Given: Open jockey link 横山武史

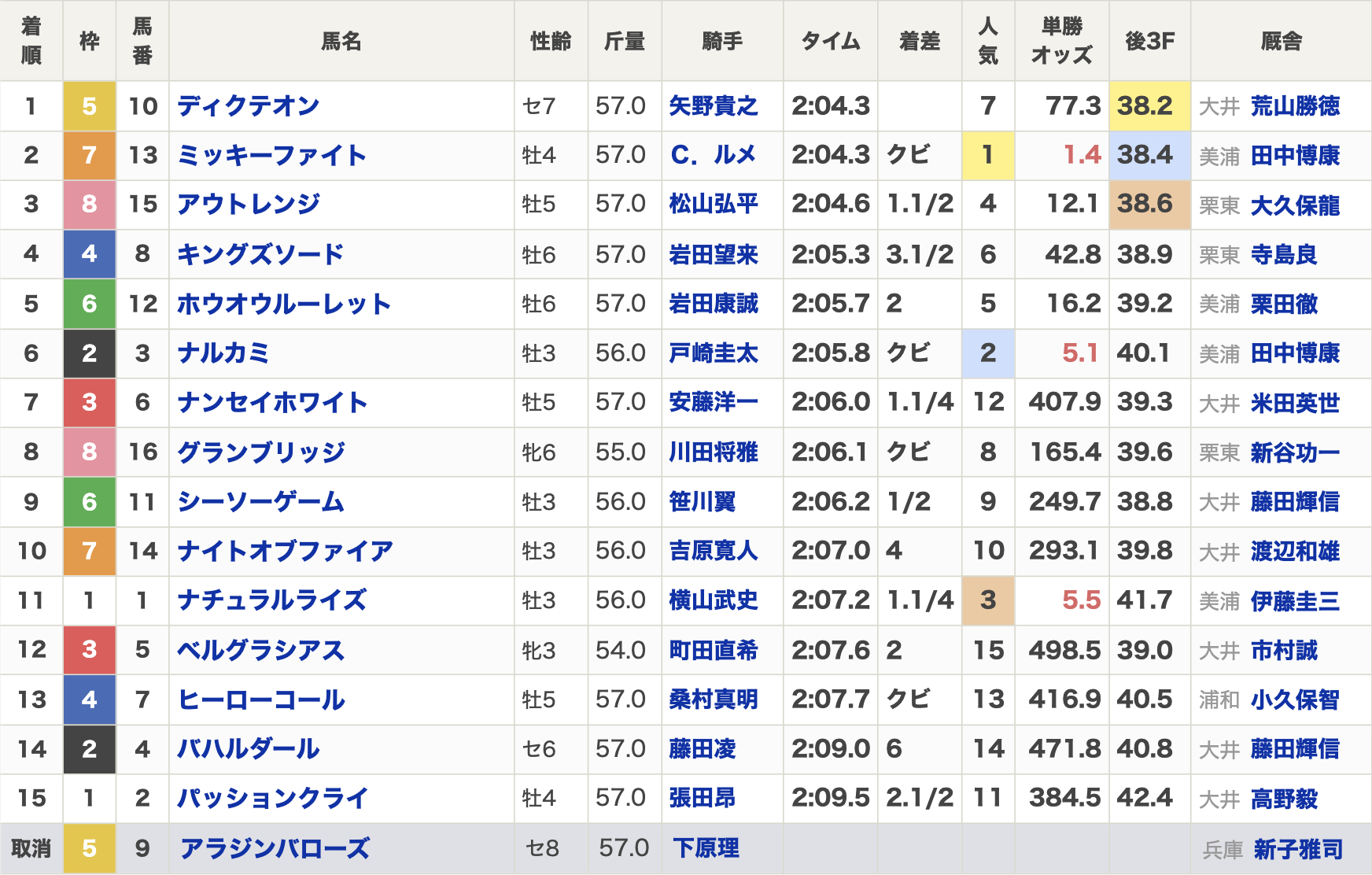Looking at the screenshot, I should coord(714,600).
